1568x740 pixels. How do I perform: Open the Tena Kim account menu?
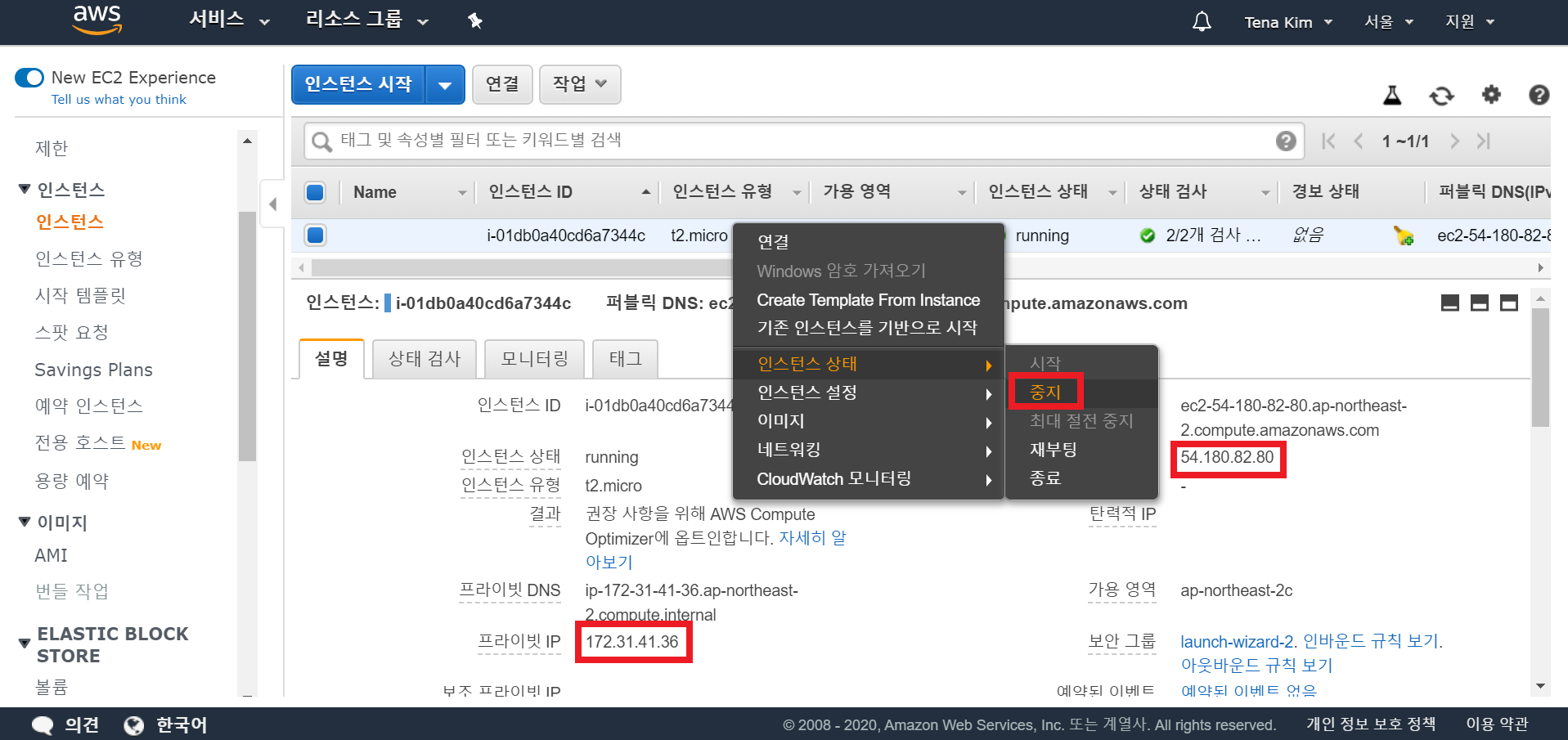1288,22
